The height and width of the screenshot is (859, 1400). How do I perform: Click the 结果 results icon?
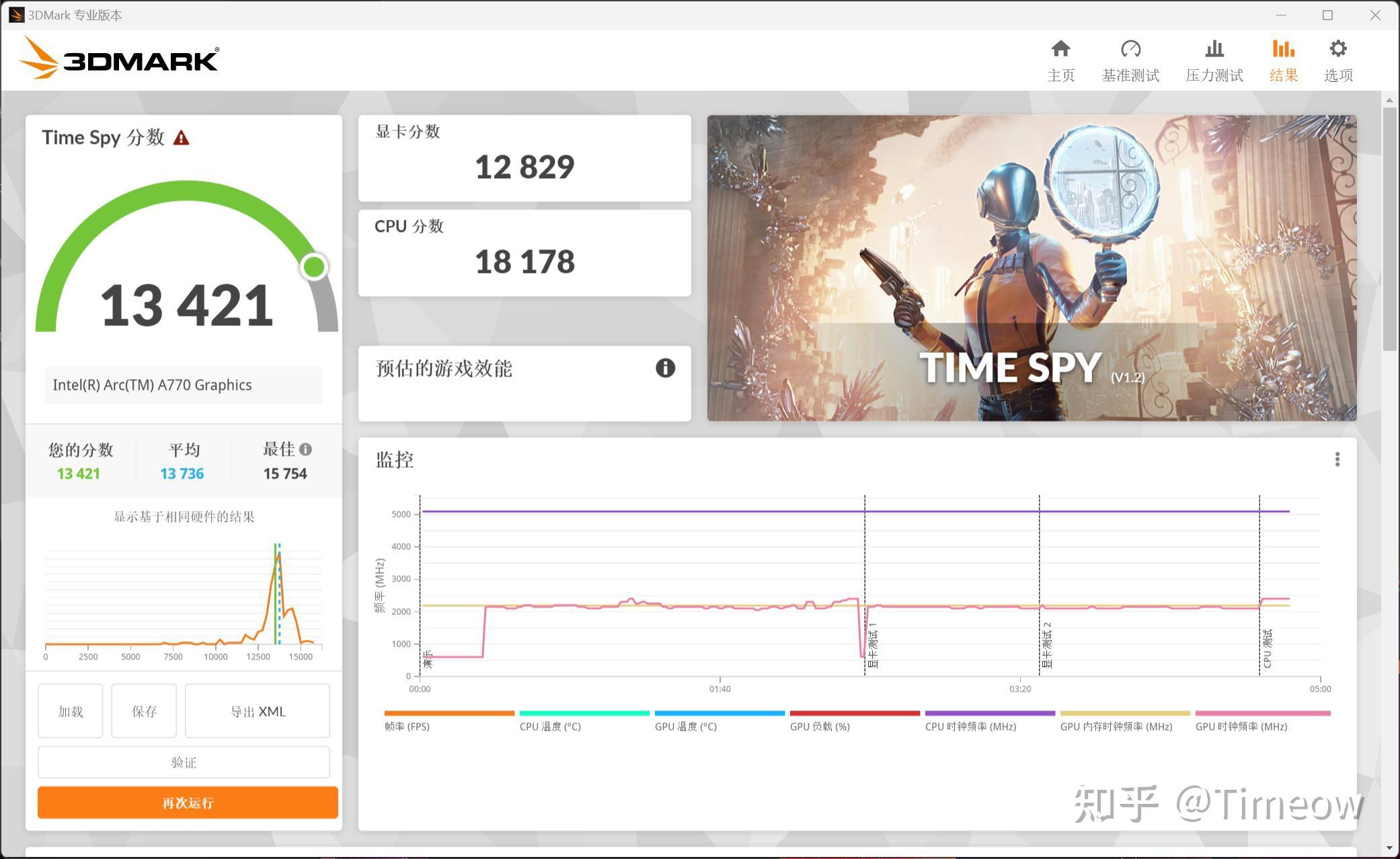pyautogui.click(x=1282, y=59)
